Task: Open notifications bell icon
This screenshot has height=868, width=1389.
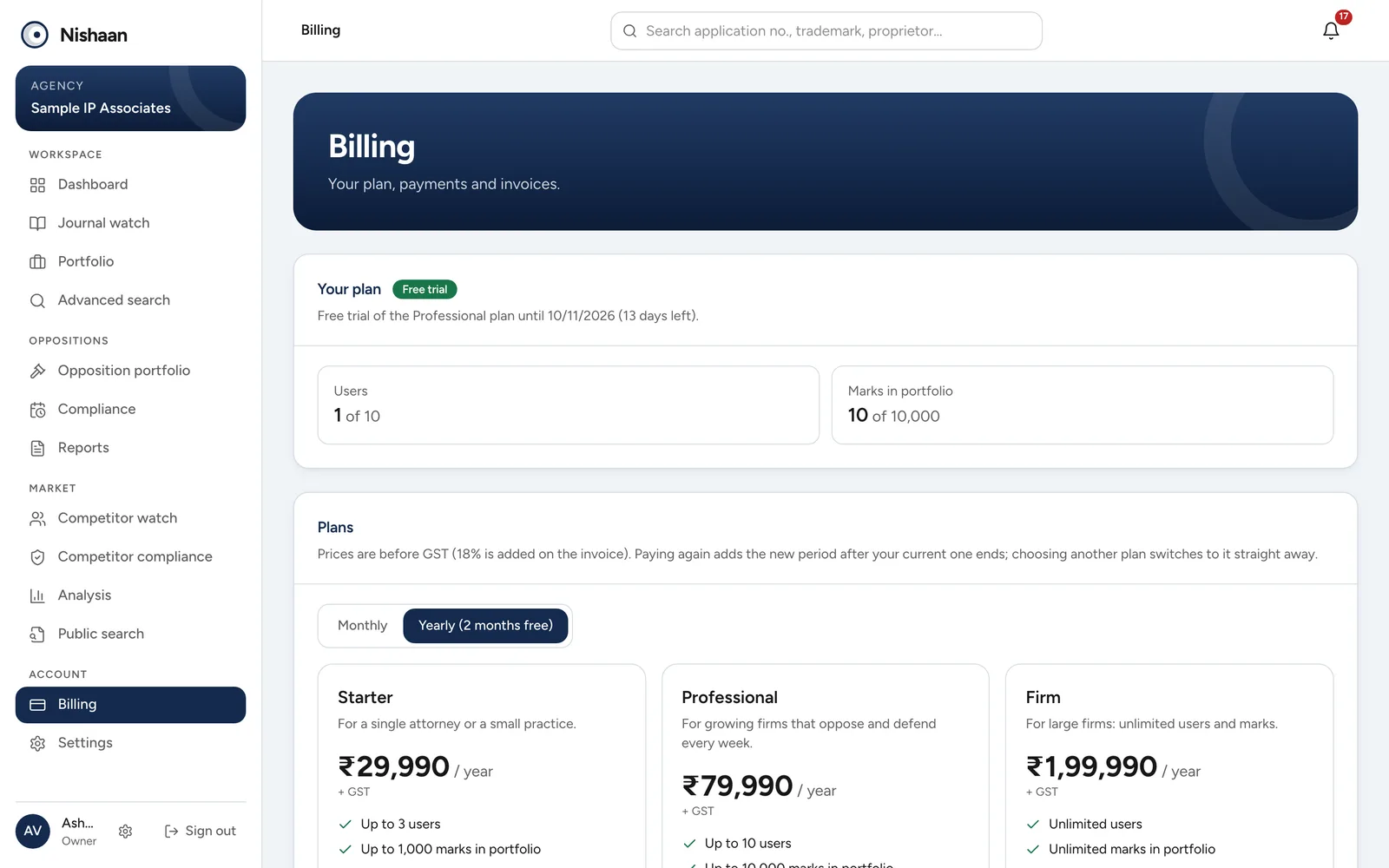Action: point(1331,31)
